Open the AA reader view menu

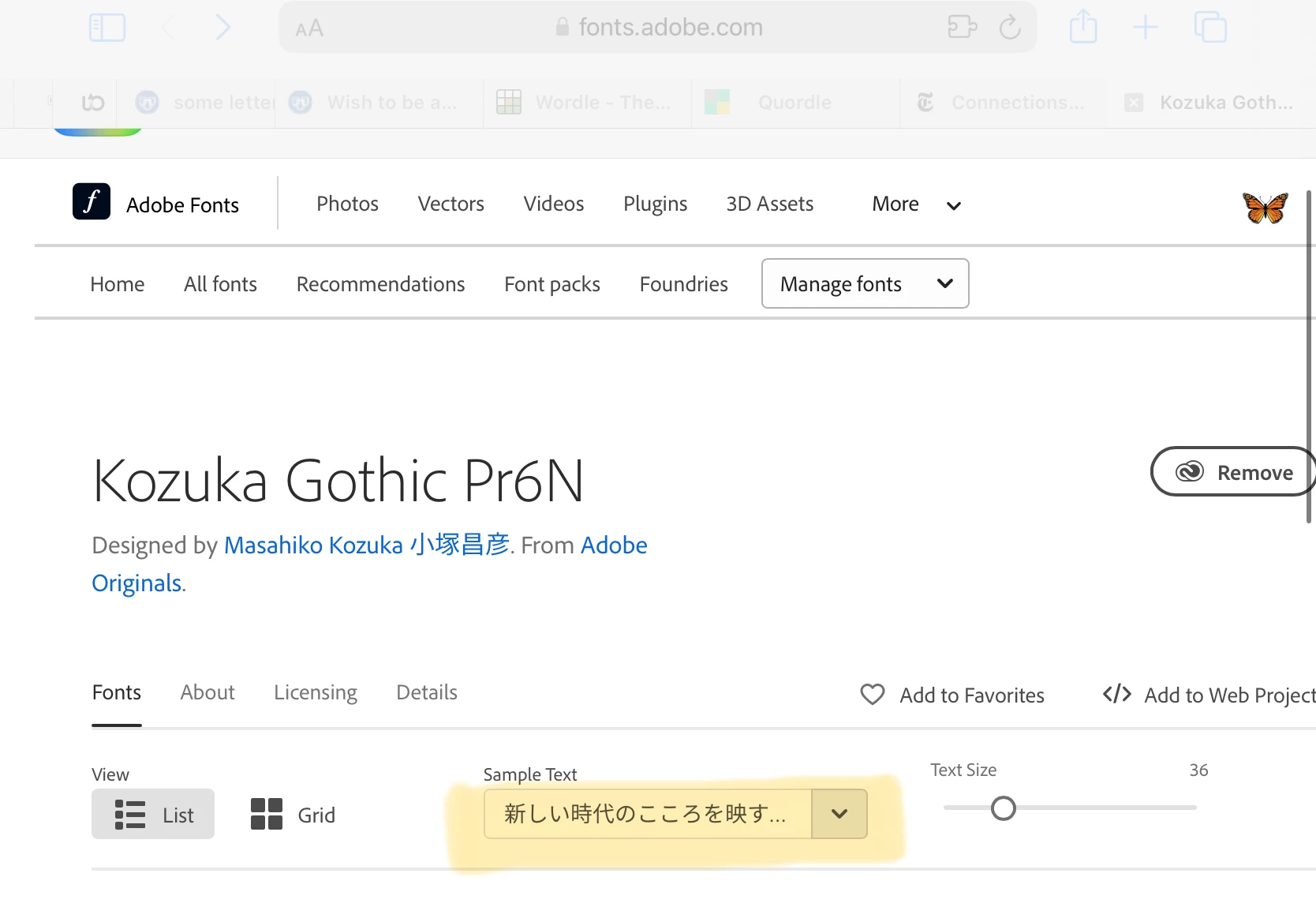pos(309,28)
